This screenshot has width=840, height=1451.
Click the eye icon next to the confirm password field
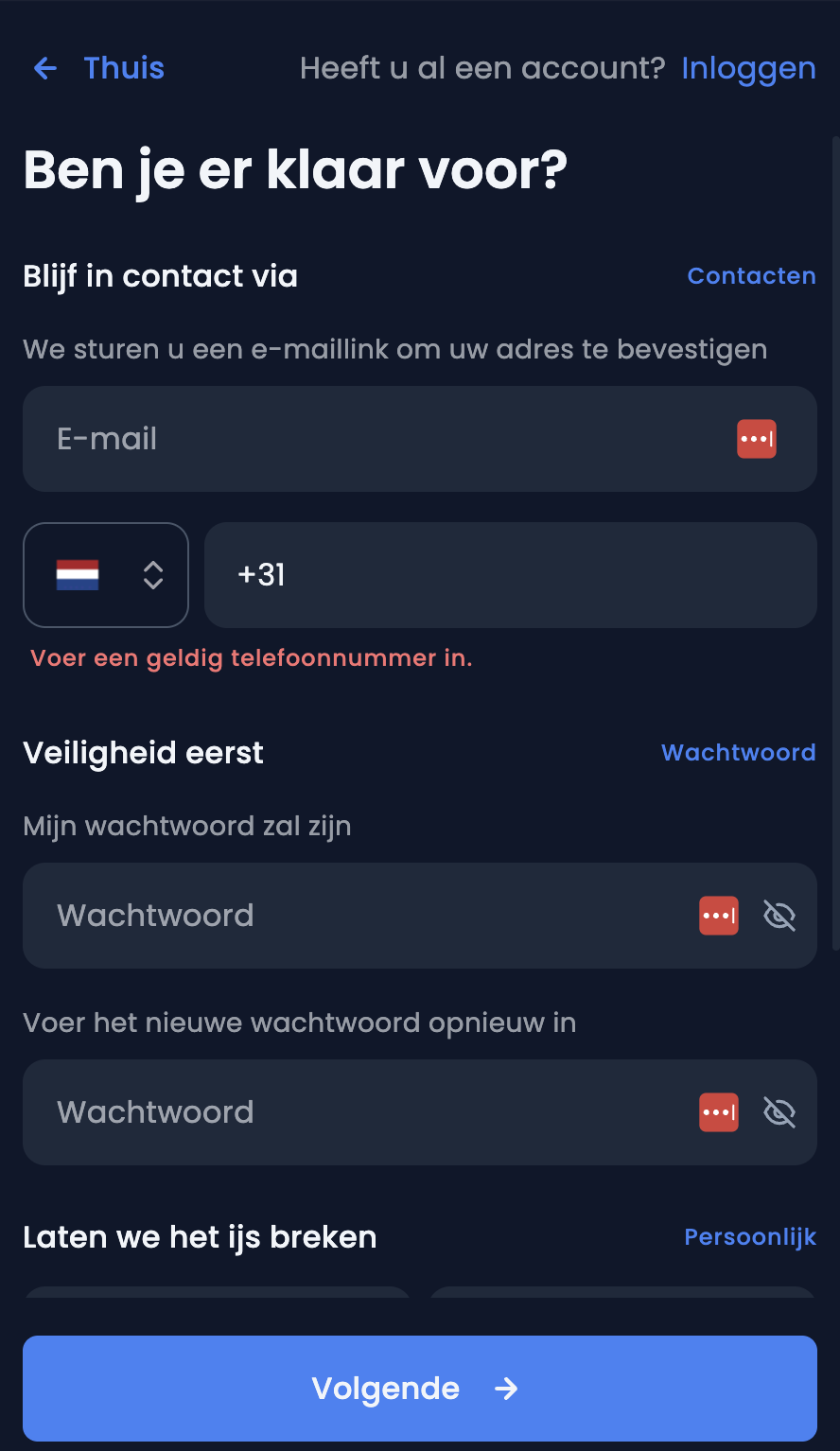(779, 1111)
